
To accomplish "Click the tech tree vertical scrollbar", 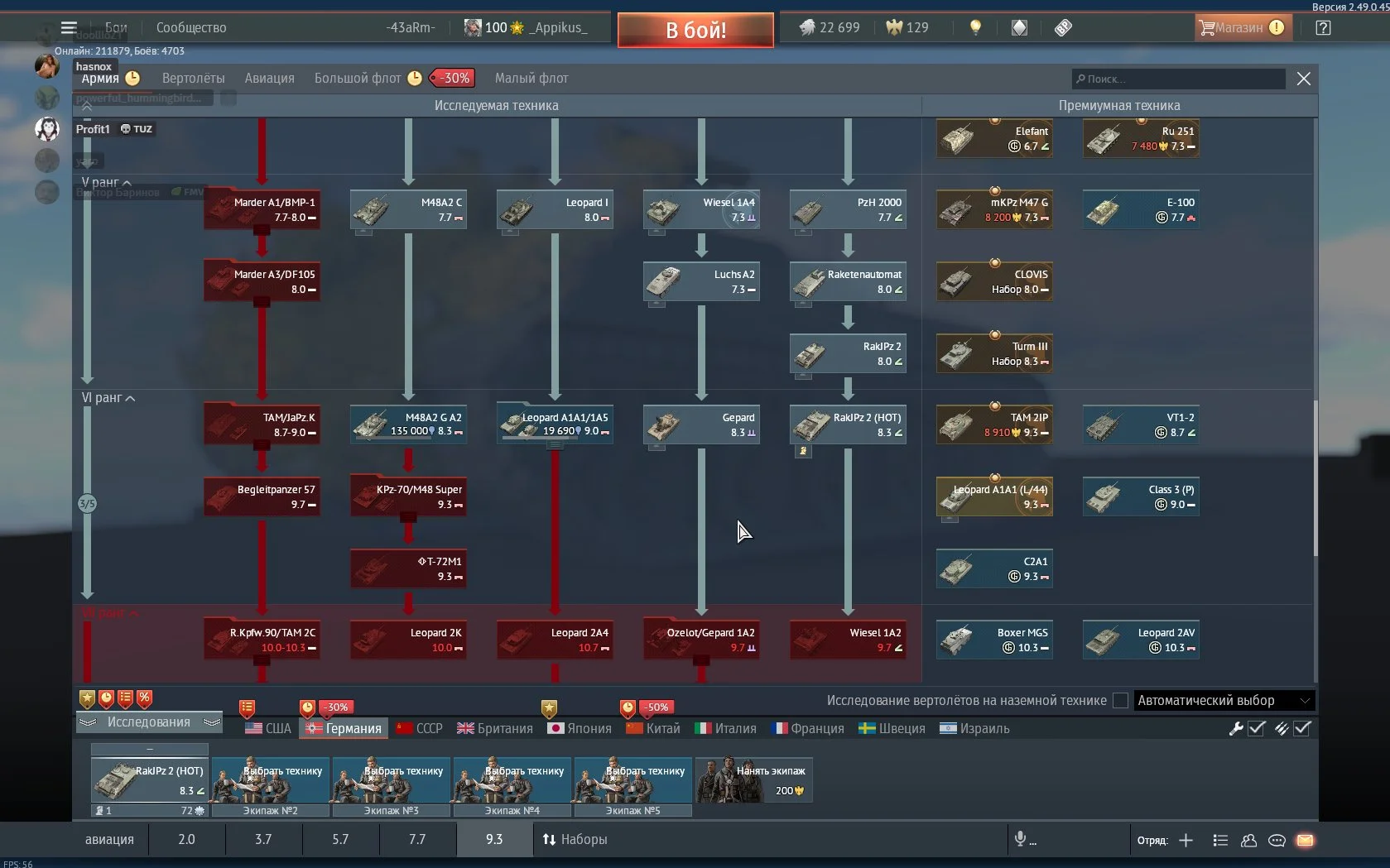I will [x=1315, y=478].
